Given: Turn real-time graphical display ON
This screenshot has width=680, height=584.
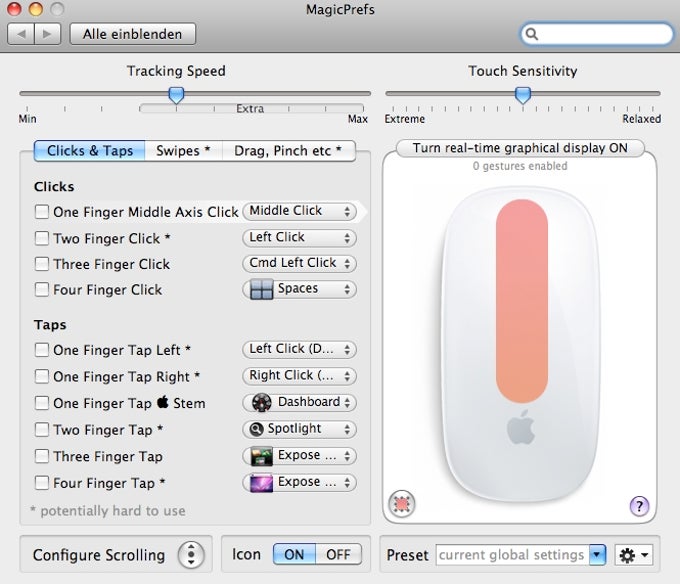Looking at the screenshot, I should click(x=520, y=148).
